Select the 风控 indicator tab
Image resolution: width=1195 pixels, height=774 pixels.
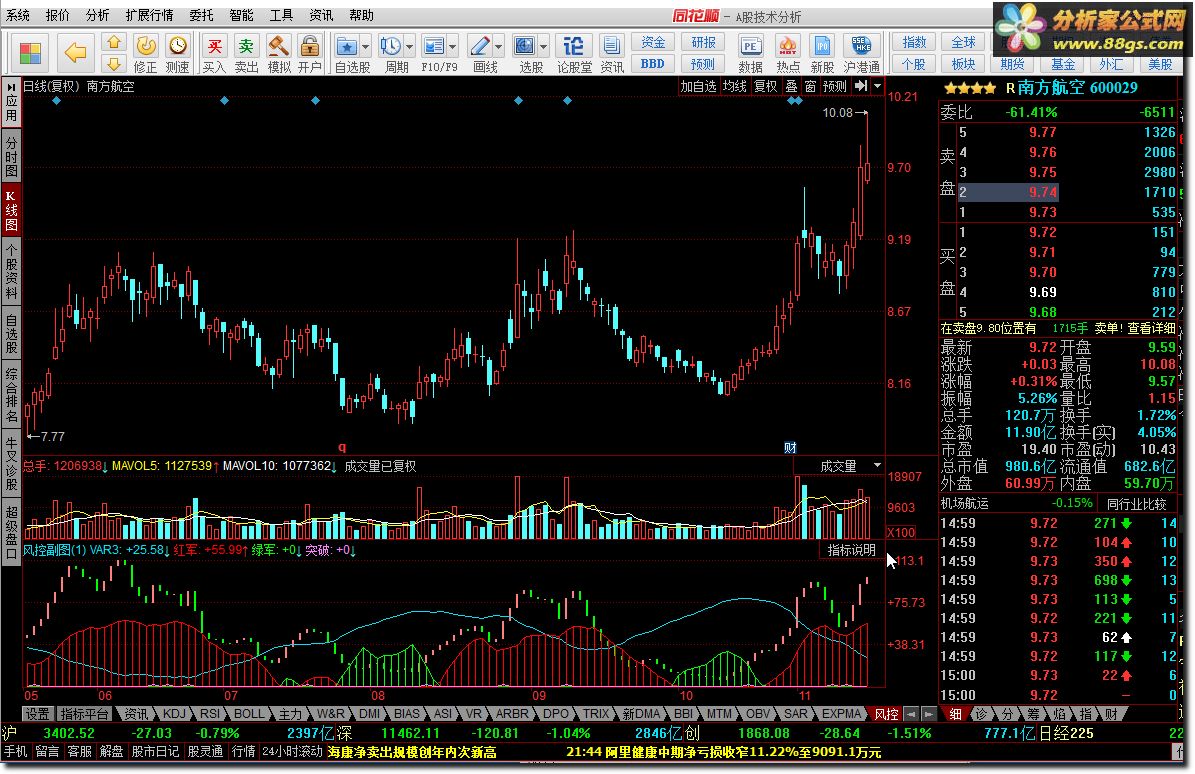pos(886,714)
